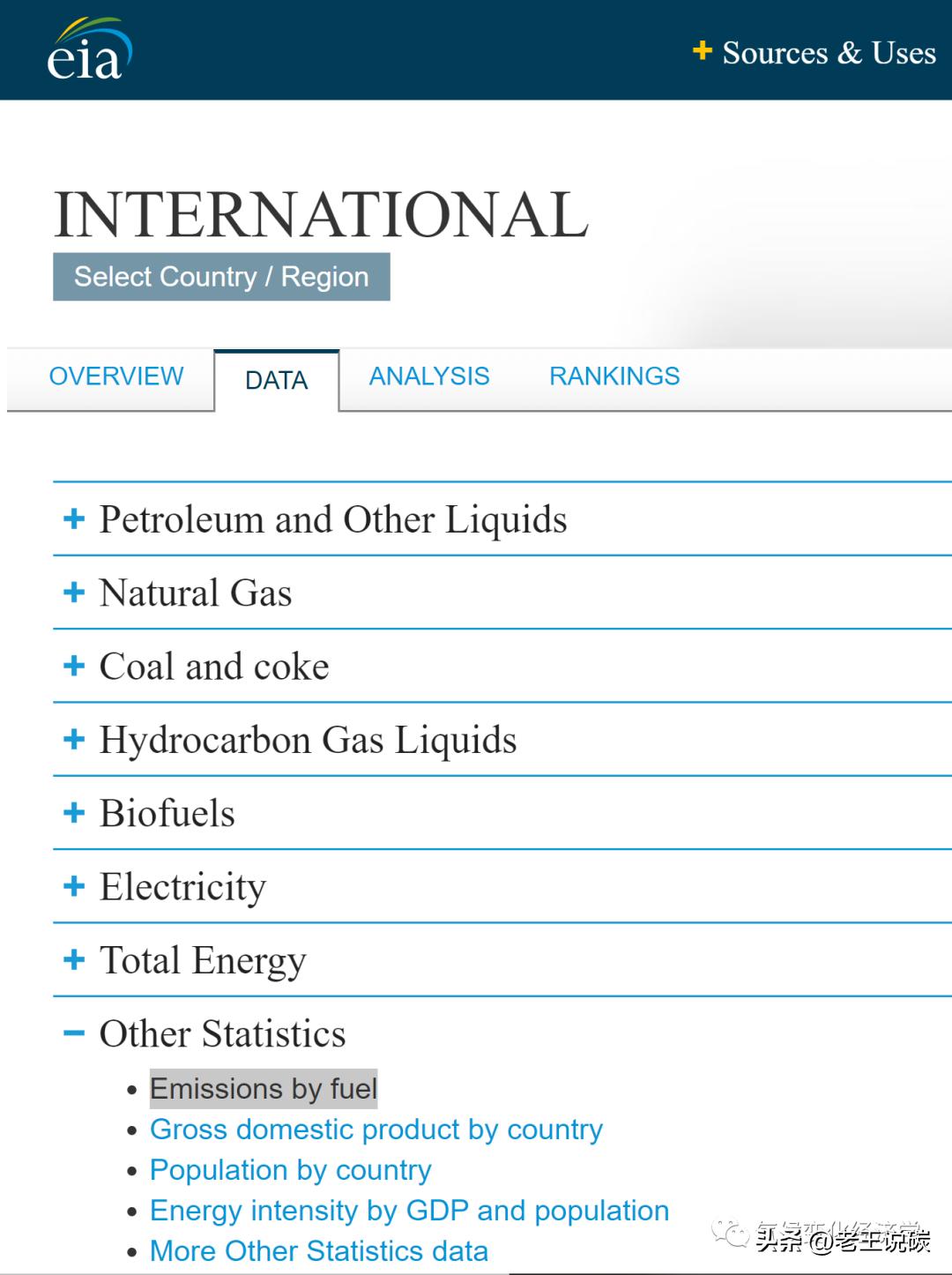Expand Petroleum and Other Liquids plus icon
Image resolution: width=952 pixels, height=1275 pixels.
[x=74, y=518]
